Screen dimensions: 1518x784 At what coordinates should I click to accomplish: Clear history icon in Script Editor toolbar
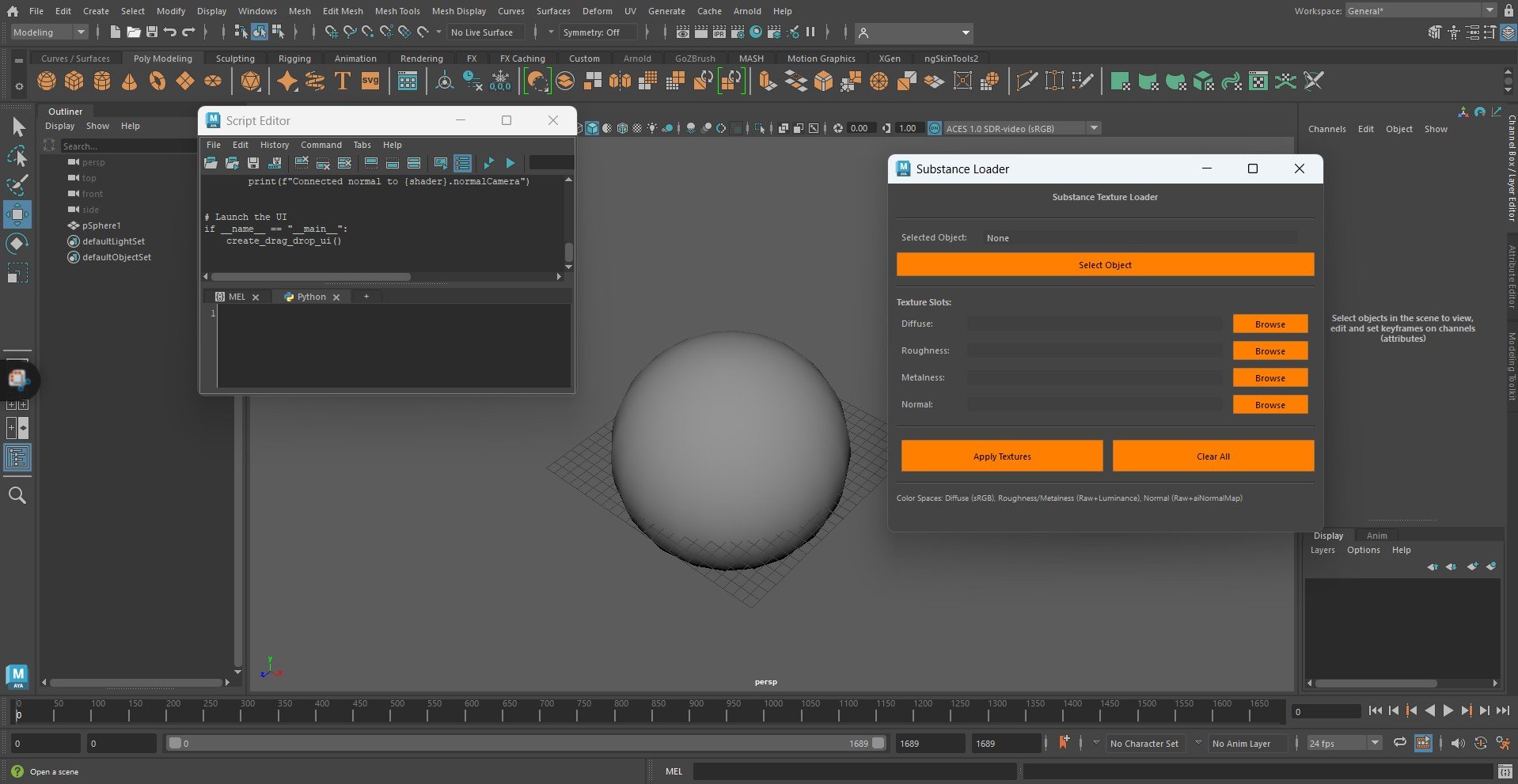tap(302, 163)
